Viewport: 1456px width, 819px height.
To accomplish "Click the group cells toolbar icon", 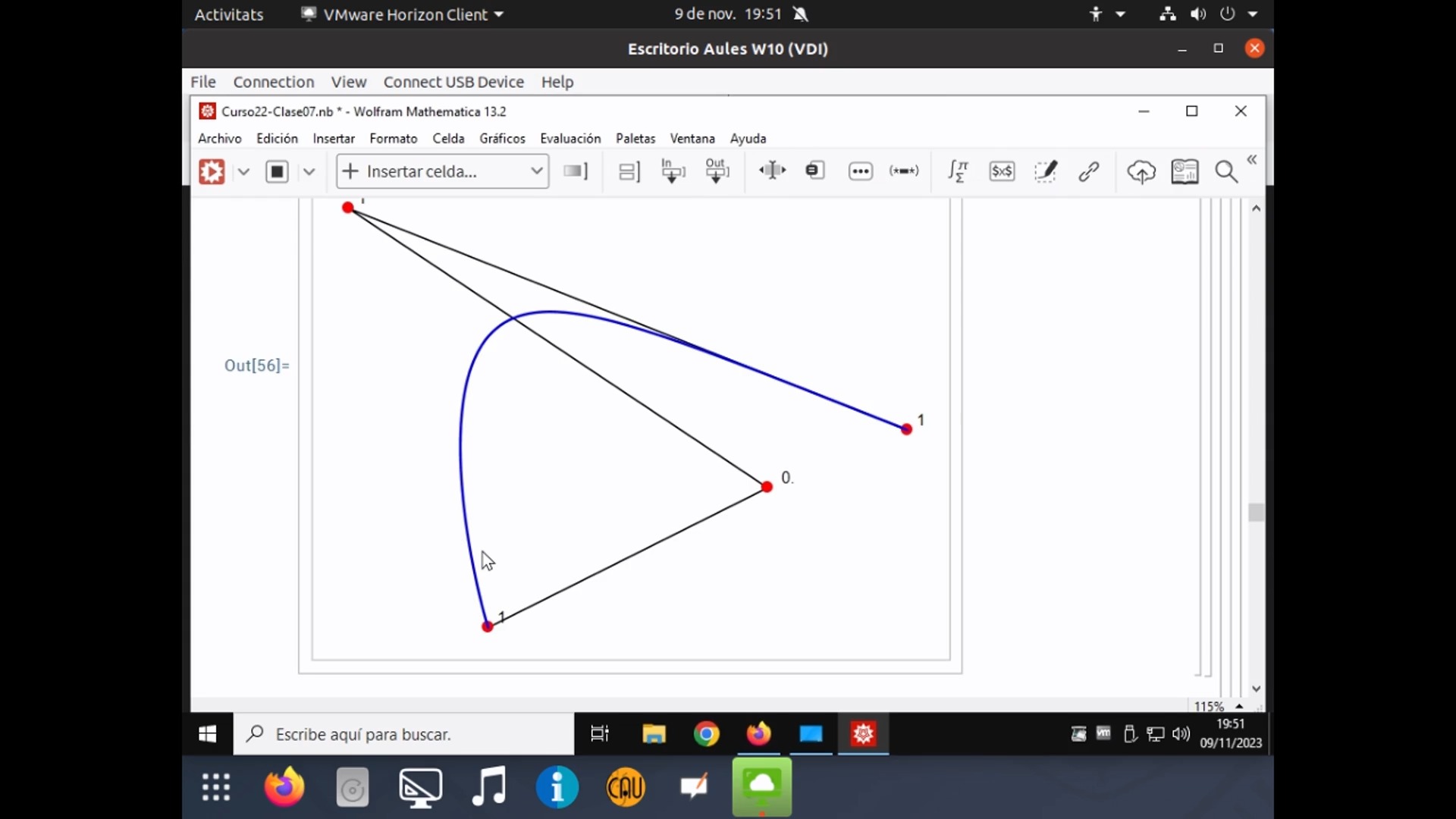I will 629,171.
